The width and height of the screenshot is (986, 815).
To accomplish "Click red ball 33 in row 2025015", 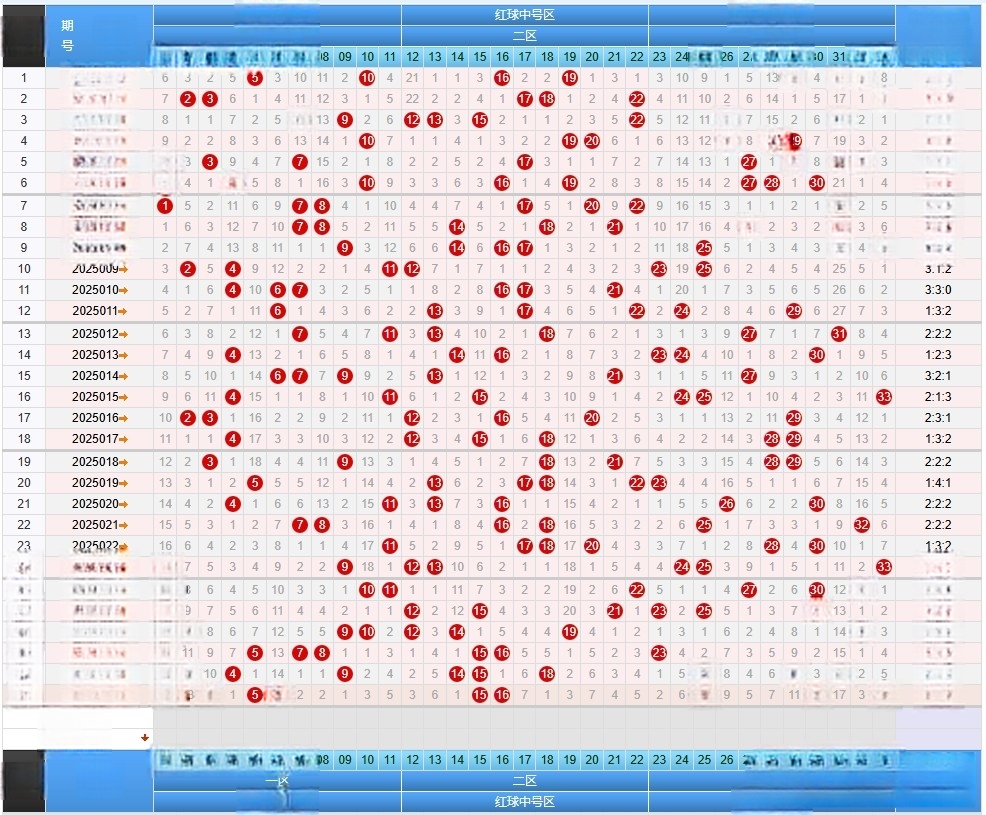I will 884,397.
